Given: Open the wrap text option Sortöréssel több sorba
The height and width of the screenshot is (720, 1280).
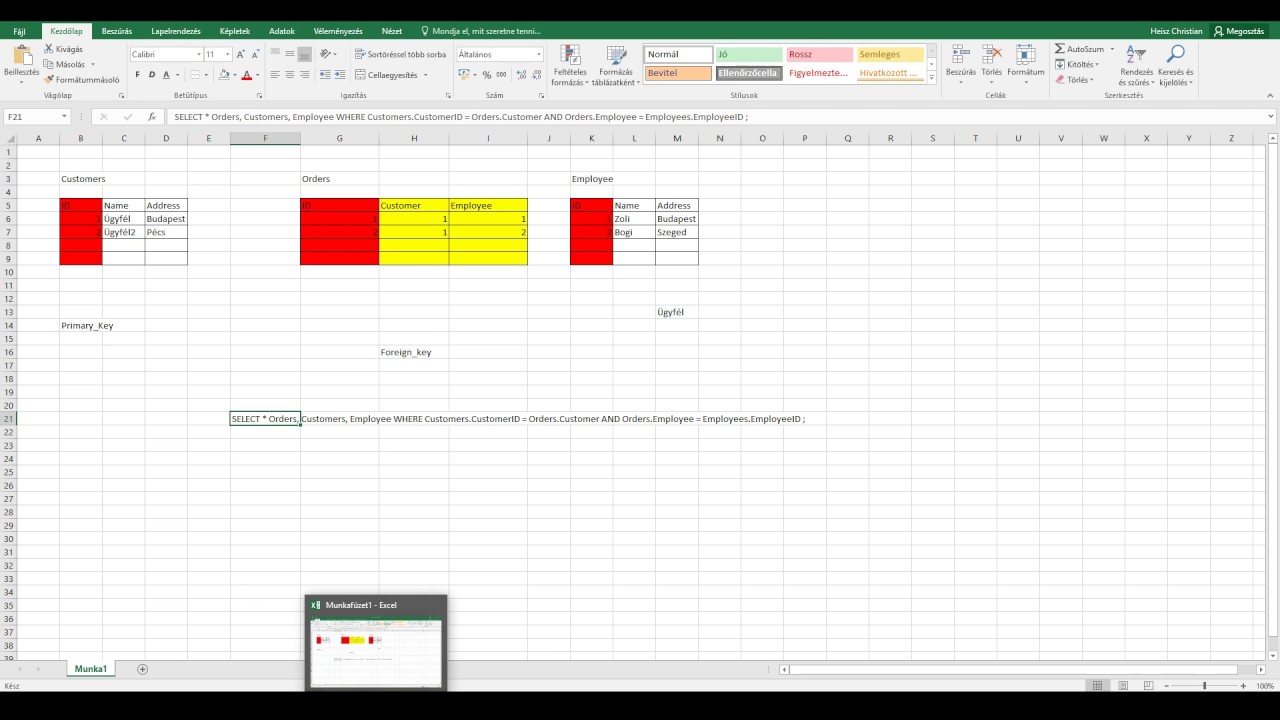Looking at the screenshot, I should point(400,55).
